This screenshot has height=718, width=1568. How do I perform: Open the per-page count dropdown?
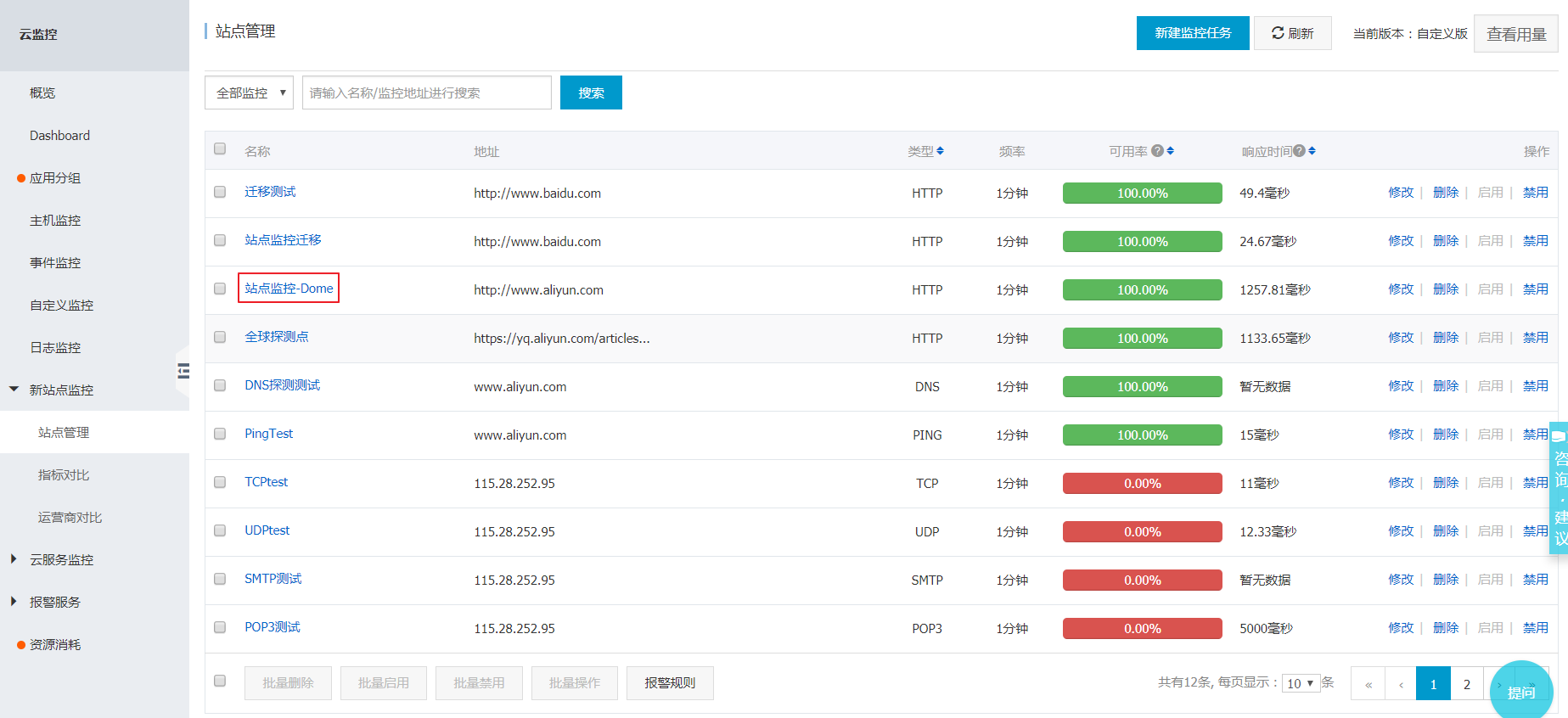[x=1301, y=683]
